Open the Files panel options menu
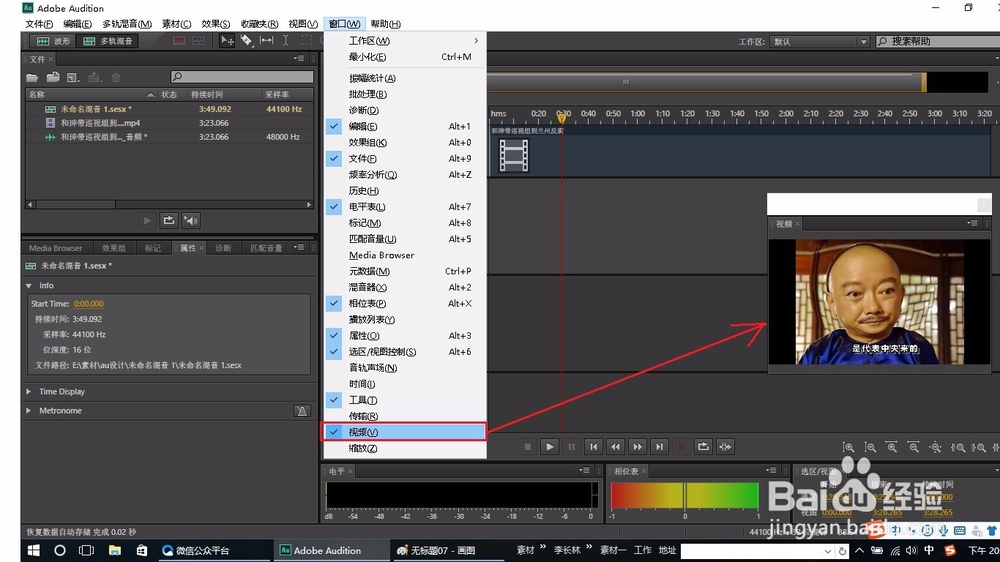Image resolution: width=1000 pixels, height=562 pixels. coord(298,59)
